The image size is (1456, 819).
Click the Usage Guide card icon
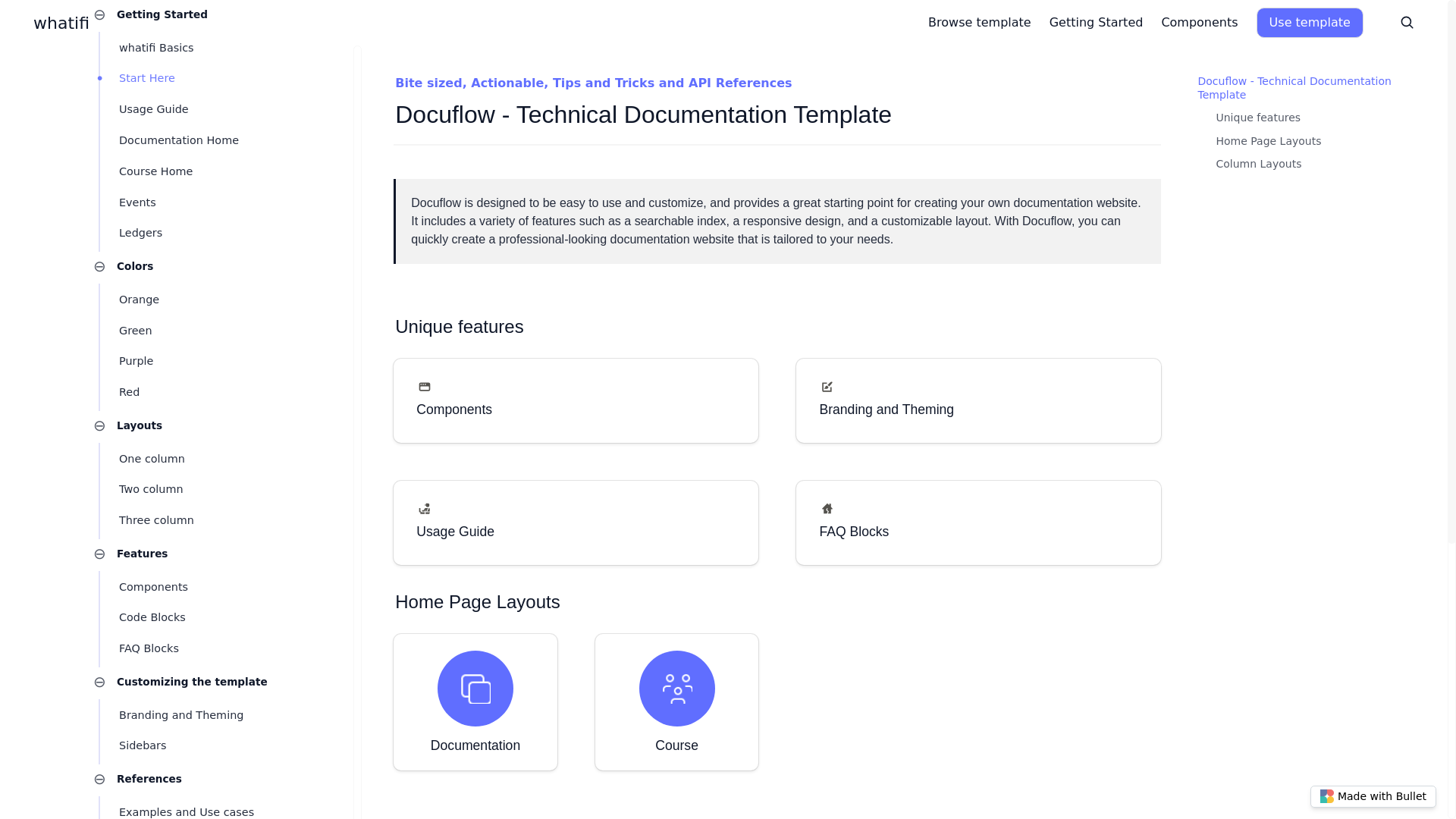click(x=425, y=509)
